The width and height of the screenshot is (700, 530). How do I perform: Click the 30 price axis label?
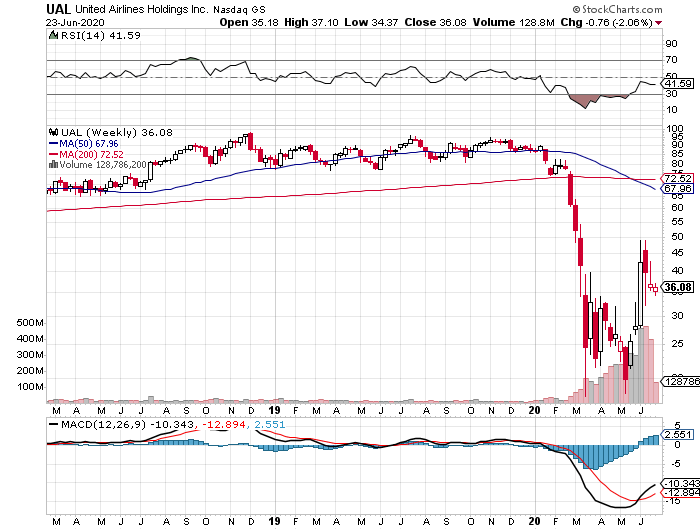(677, 316)
